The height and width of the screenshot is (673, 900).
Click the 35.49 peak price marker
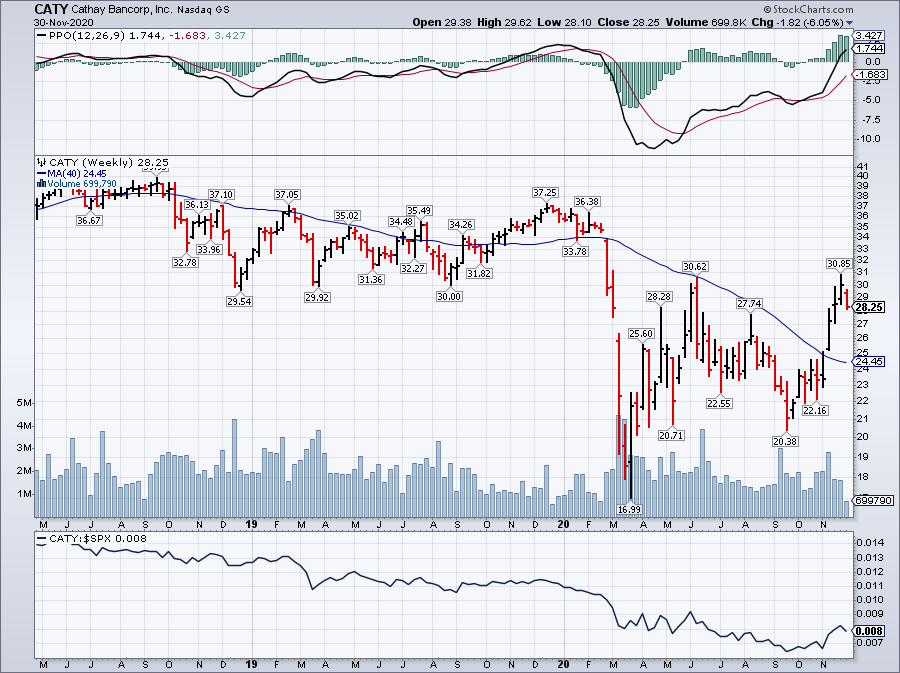[x=419, y=211]
